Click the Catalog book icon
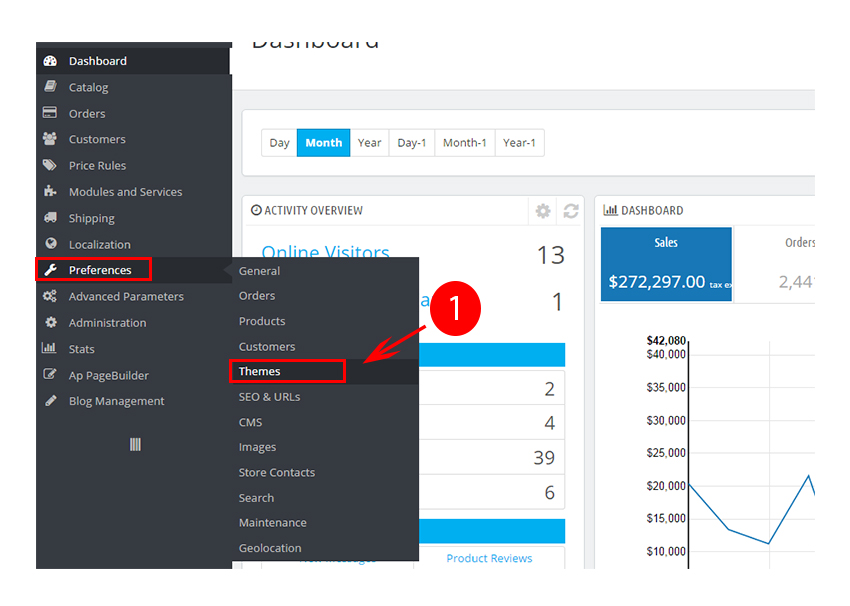850x606 pixels. pos(50,87)
